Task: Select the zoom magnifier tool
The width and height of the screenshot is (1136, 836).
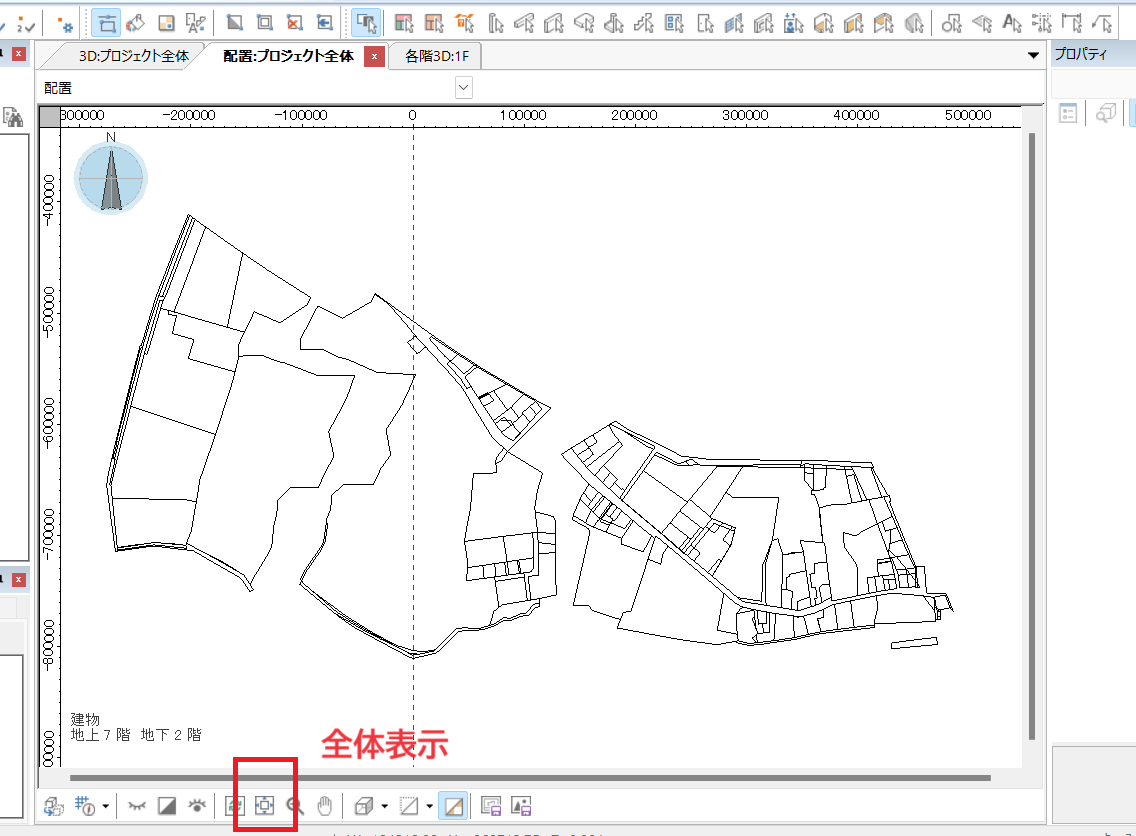Action: [294, 804]
